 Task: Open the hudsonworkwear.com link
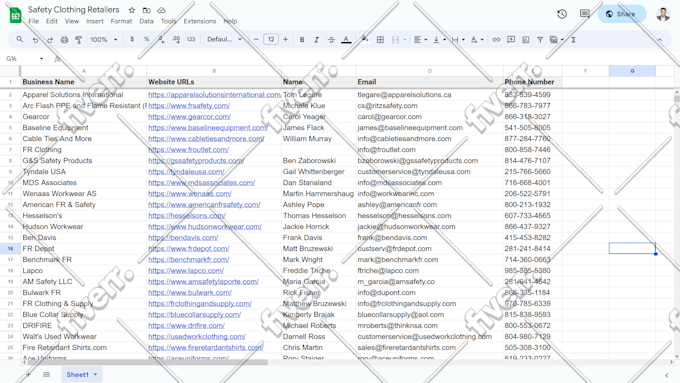click(x=205, y=226)
